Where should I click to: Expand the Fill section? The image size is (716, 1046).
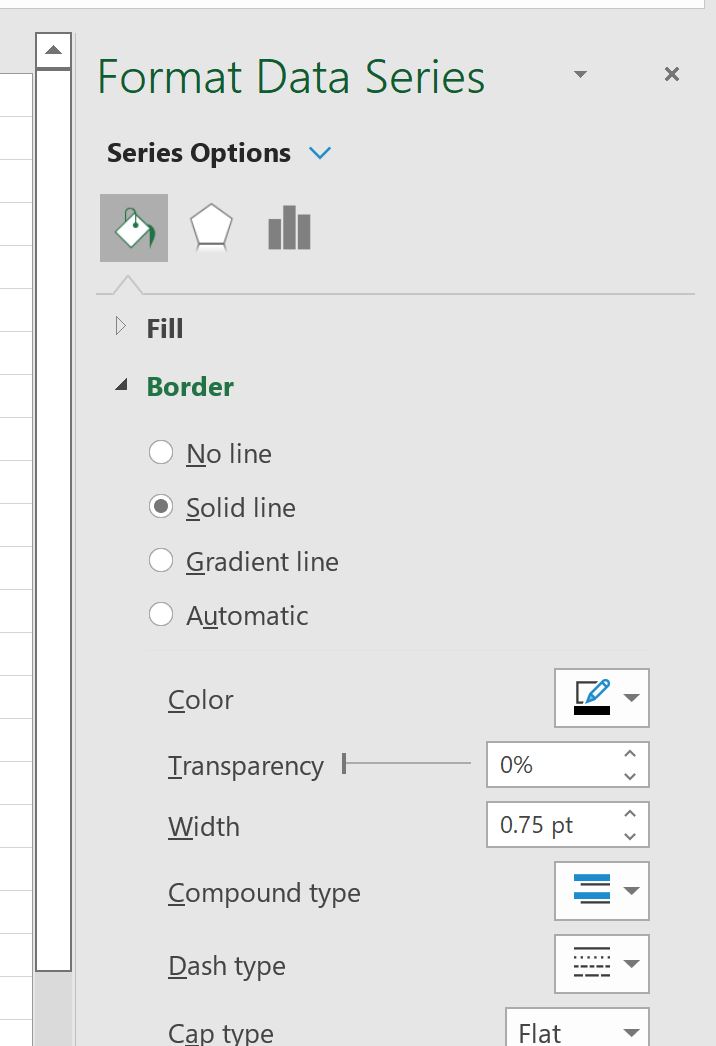coord(119,325)
